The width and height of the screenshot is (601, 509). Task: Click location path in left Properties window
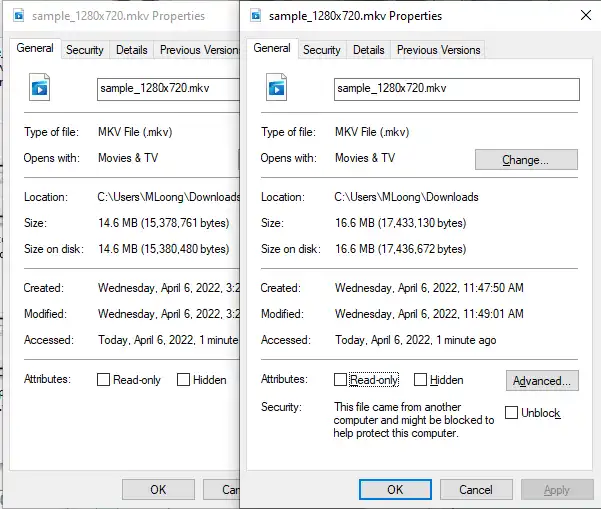click(168, 197)
